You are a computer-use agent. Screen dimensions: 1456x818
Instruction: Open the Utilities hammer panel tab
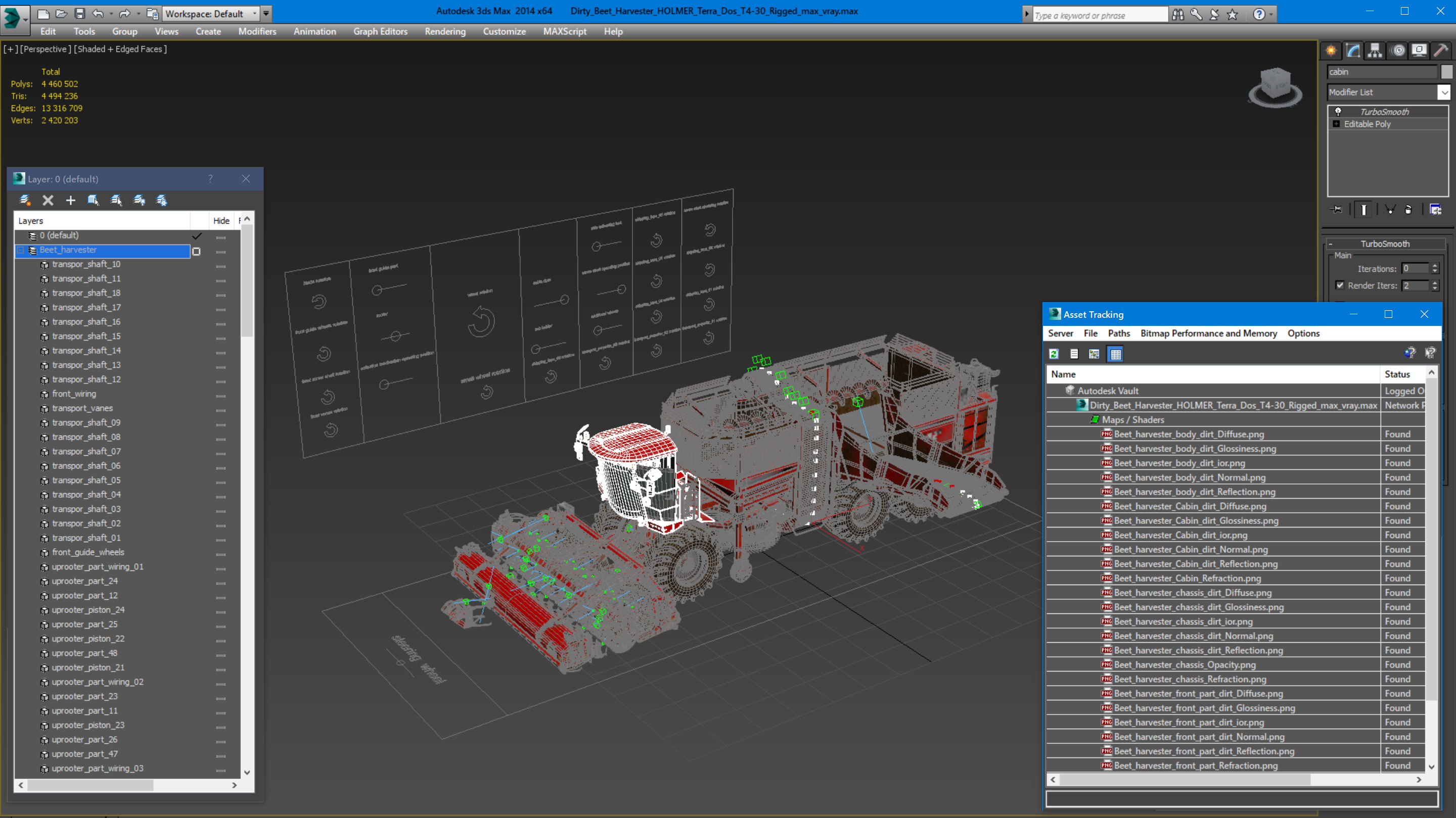pyautogui.click(x=1441, y=51)
